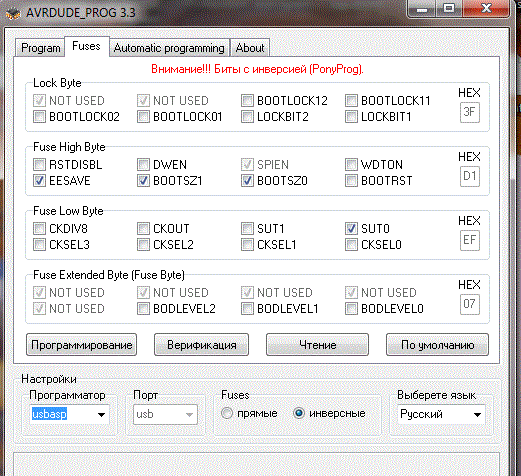The image size is (521, 476).
Task: Toggle the CKSEL0 checkbox
Action: [x=351, y=245]
